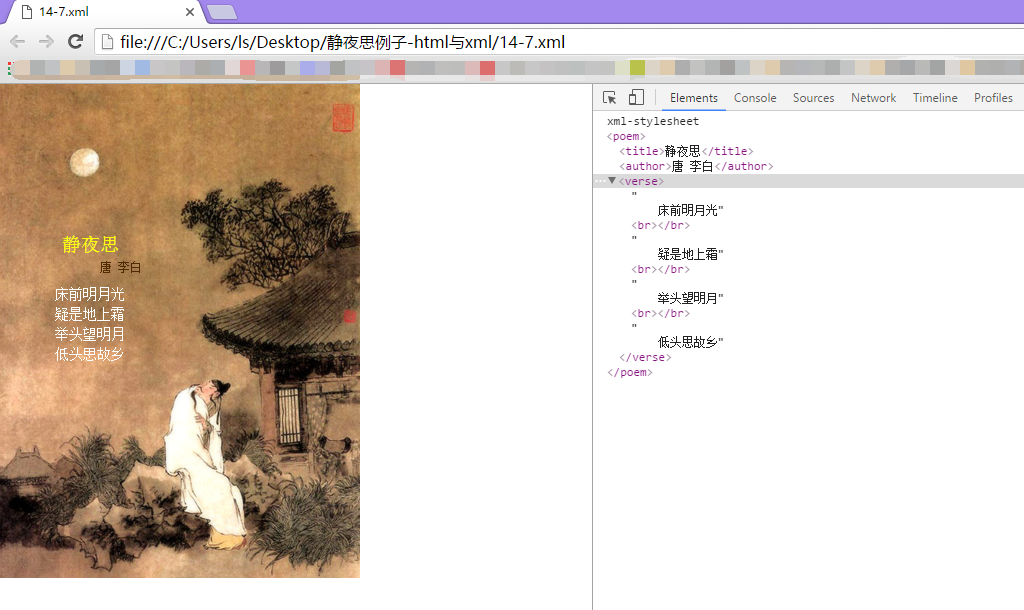
Task: Select the text node 床前明月光 in DevTools
Action: coord(690,210)
